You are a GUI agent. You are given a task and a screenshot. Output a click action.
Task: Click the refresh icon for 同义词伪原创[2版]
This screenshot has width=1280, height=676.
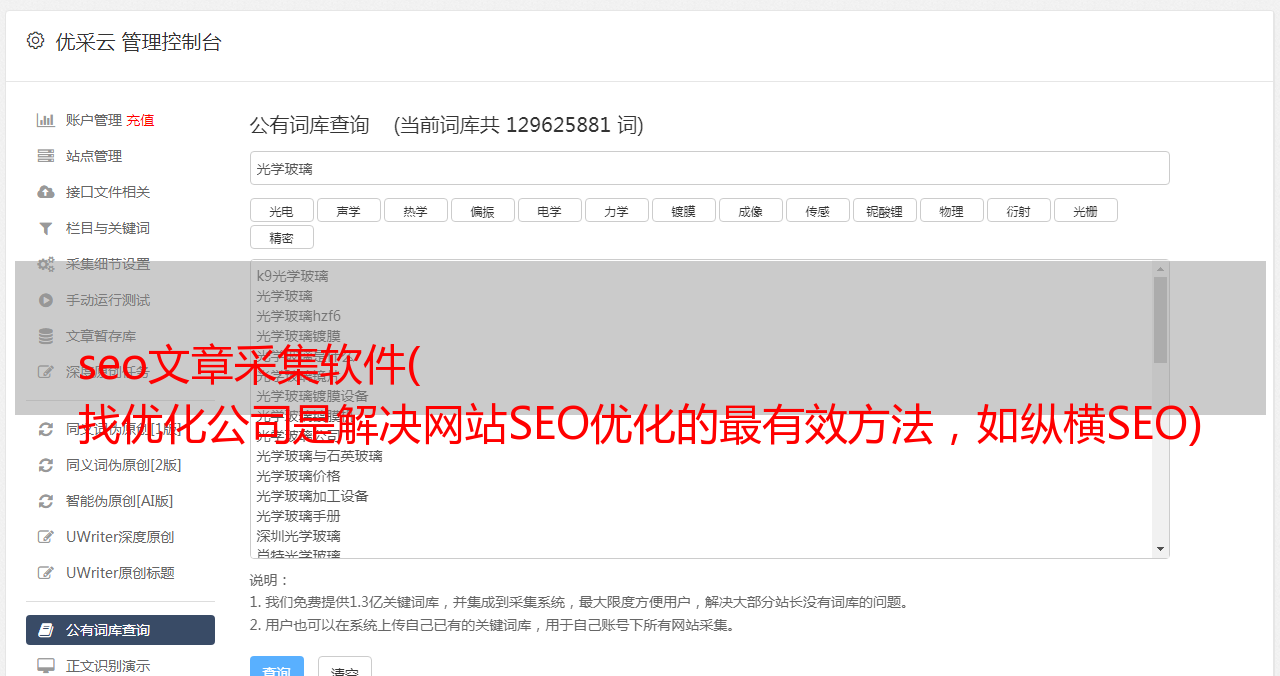pyautogui.click(x=46, y=465)
